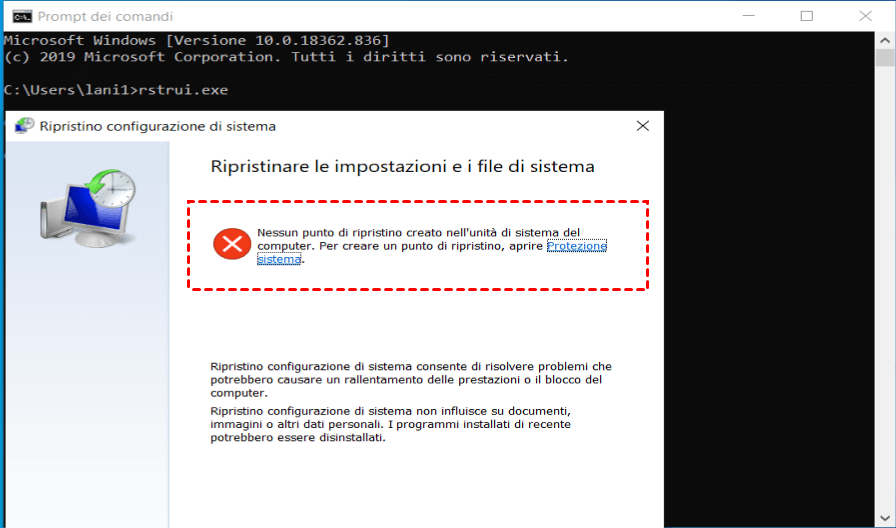
Task: Click the Command Prompt scrollbar thumb
Action: click(x=885, y=58)
